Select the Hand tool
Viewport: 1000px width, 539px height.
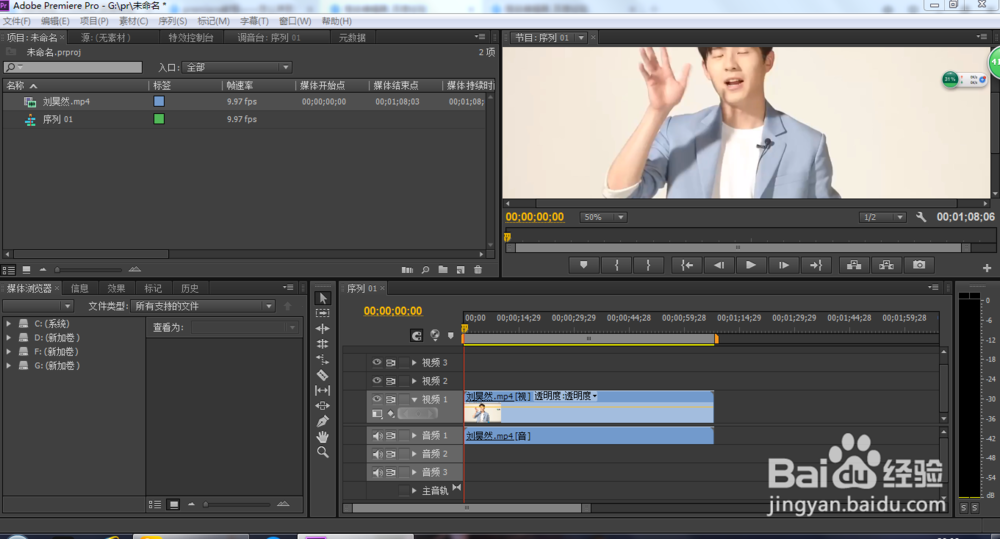pos(323,437)
